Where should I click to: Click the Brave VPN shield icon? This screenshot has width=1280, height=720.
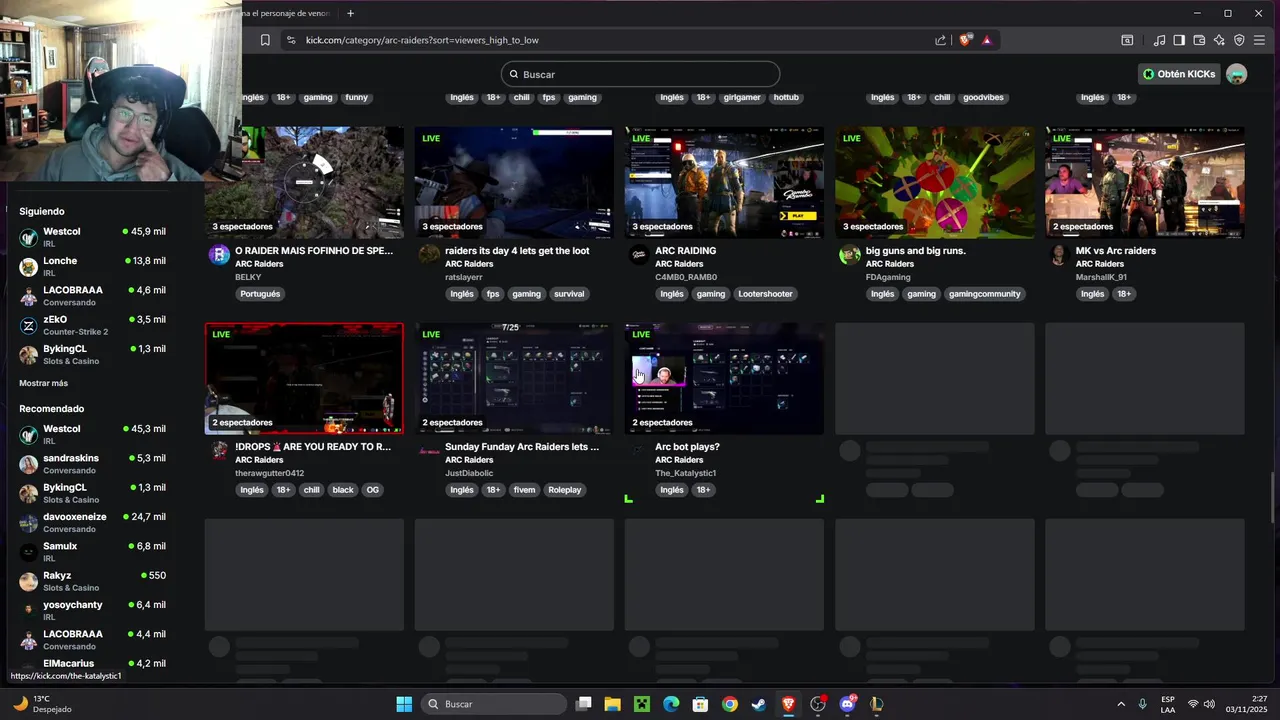coord(1239,40)
